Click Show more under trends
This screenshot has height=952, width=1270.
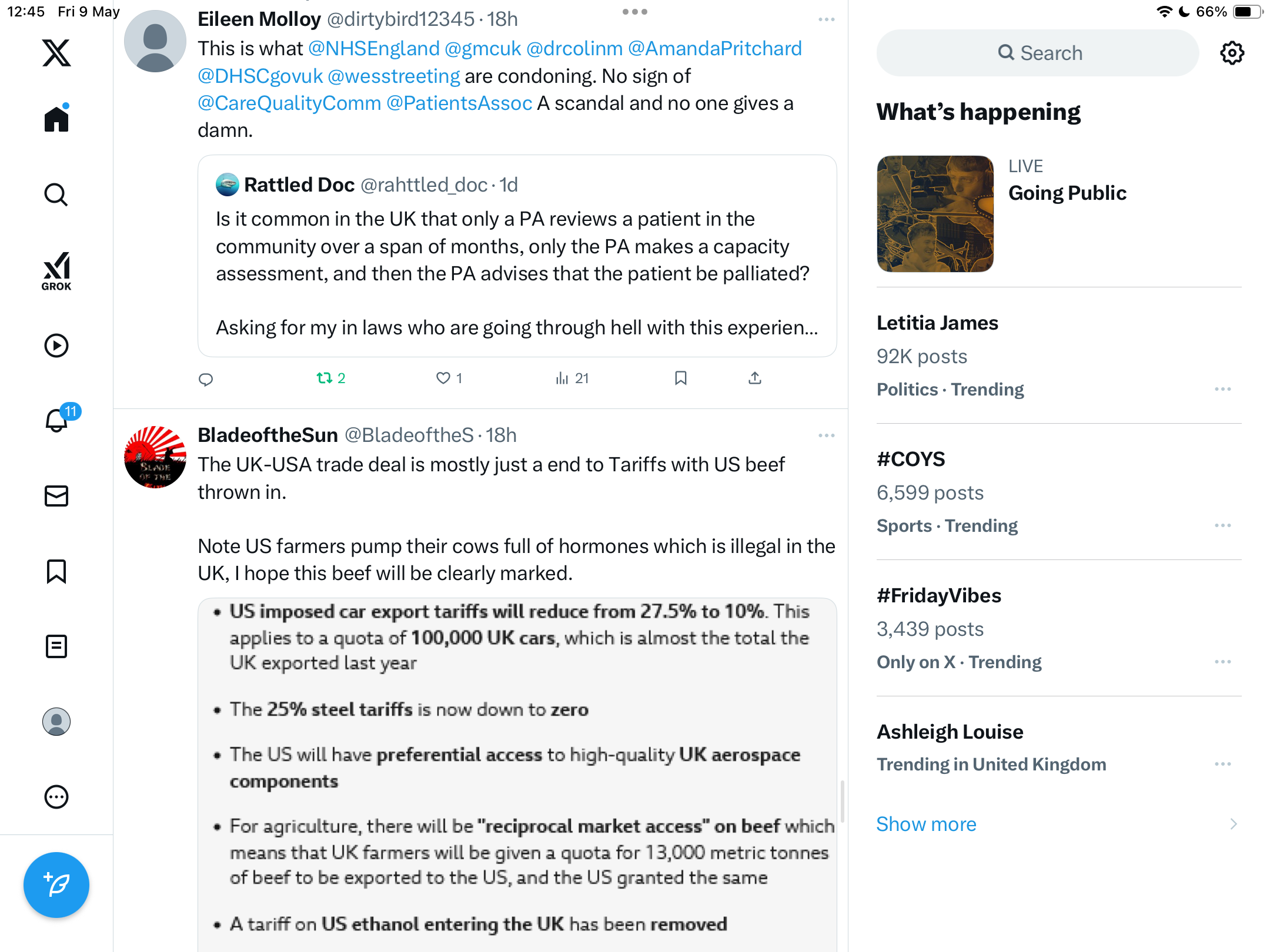click(926, 824)
